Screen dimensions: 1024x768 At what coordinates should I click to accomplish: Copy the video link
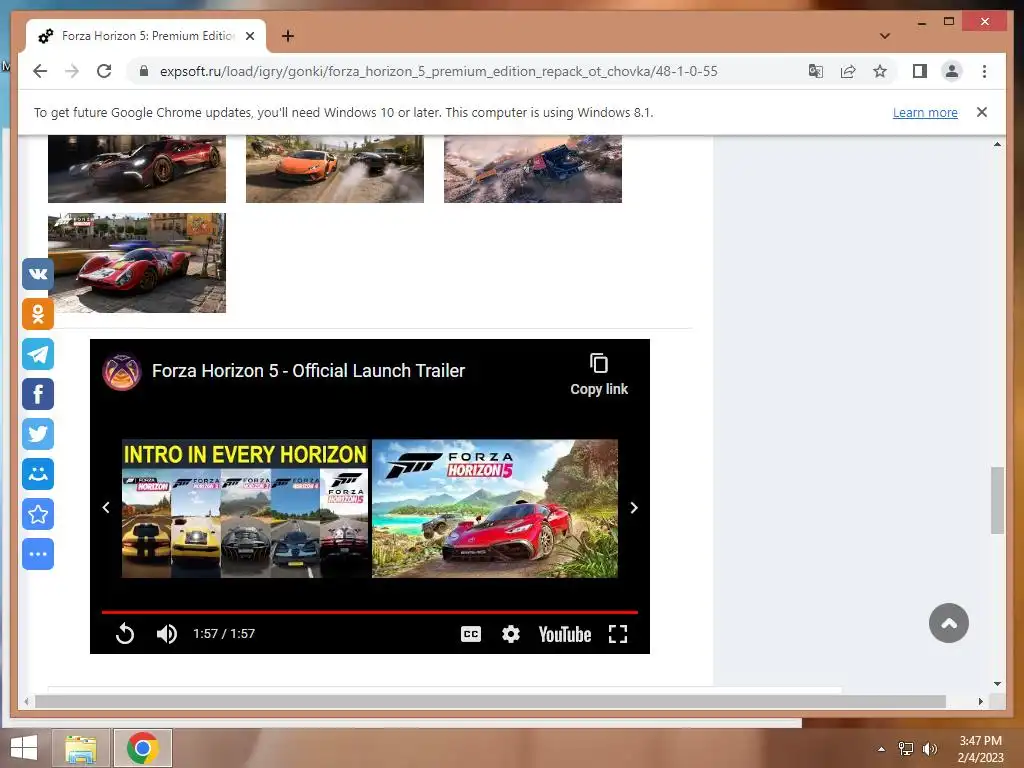pos(599,375)
